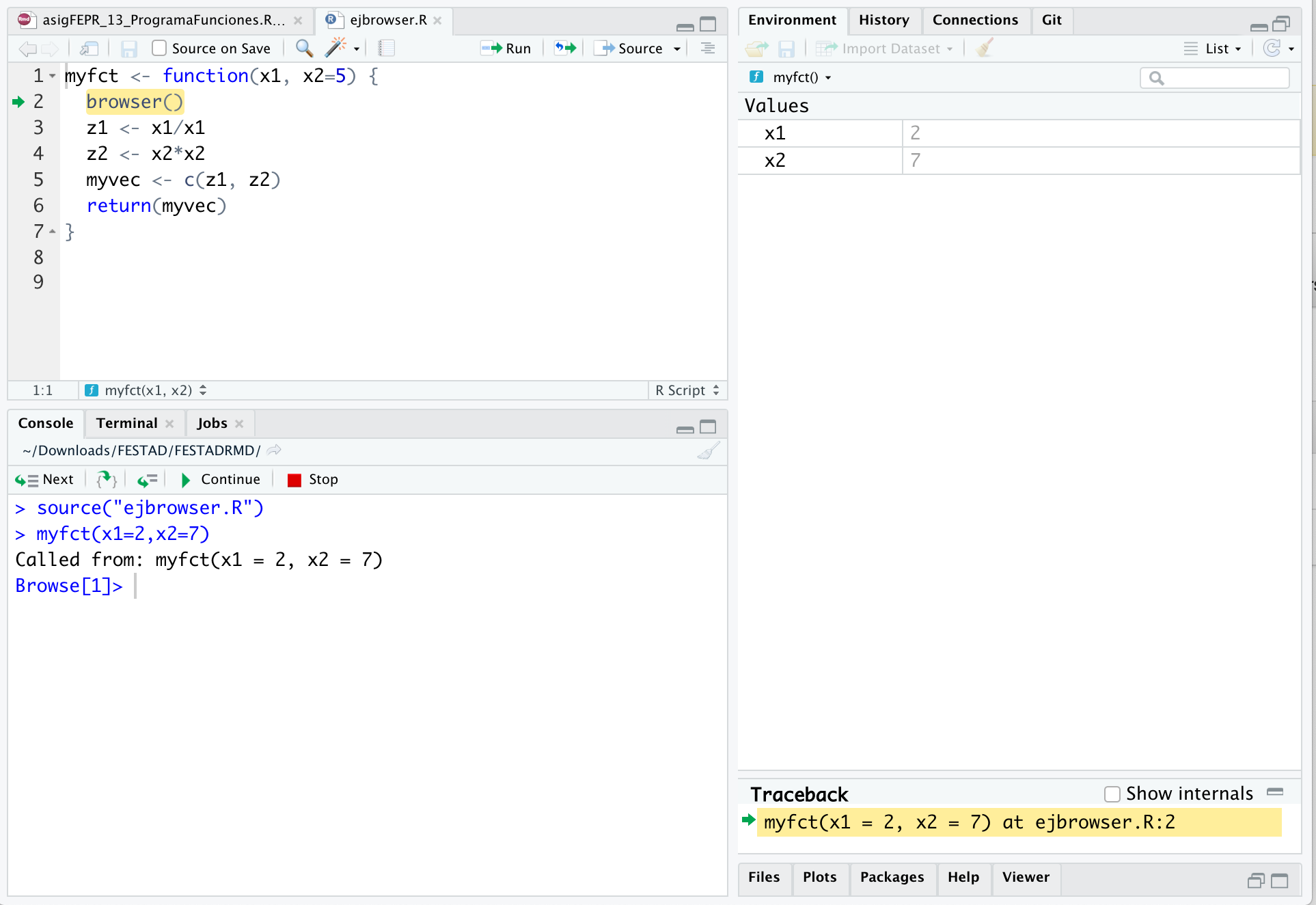
Task: Click Continue debugging button
Action: [221, 480]
